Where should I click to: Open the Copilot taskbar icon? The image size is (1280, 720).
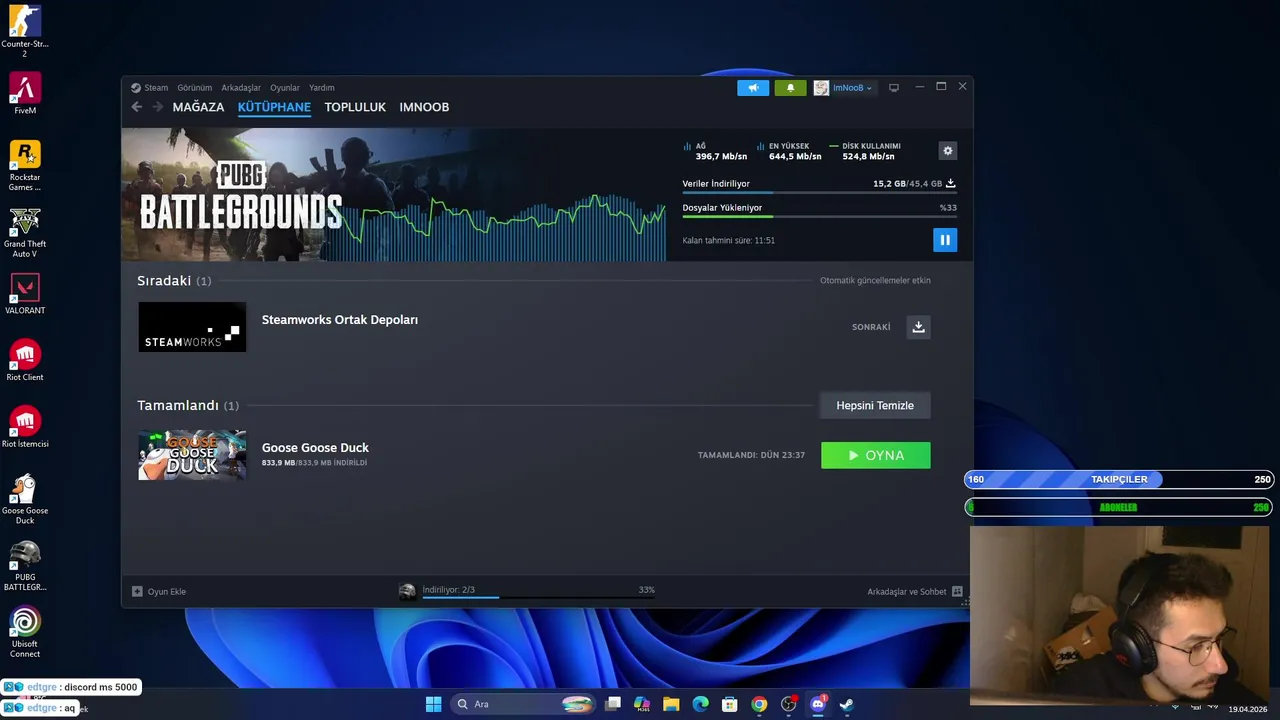click(x=642, y=704)
